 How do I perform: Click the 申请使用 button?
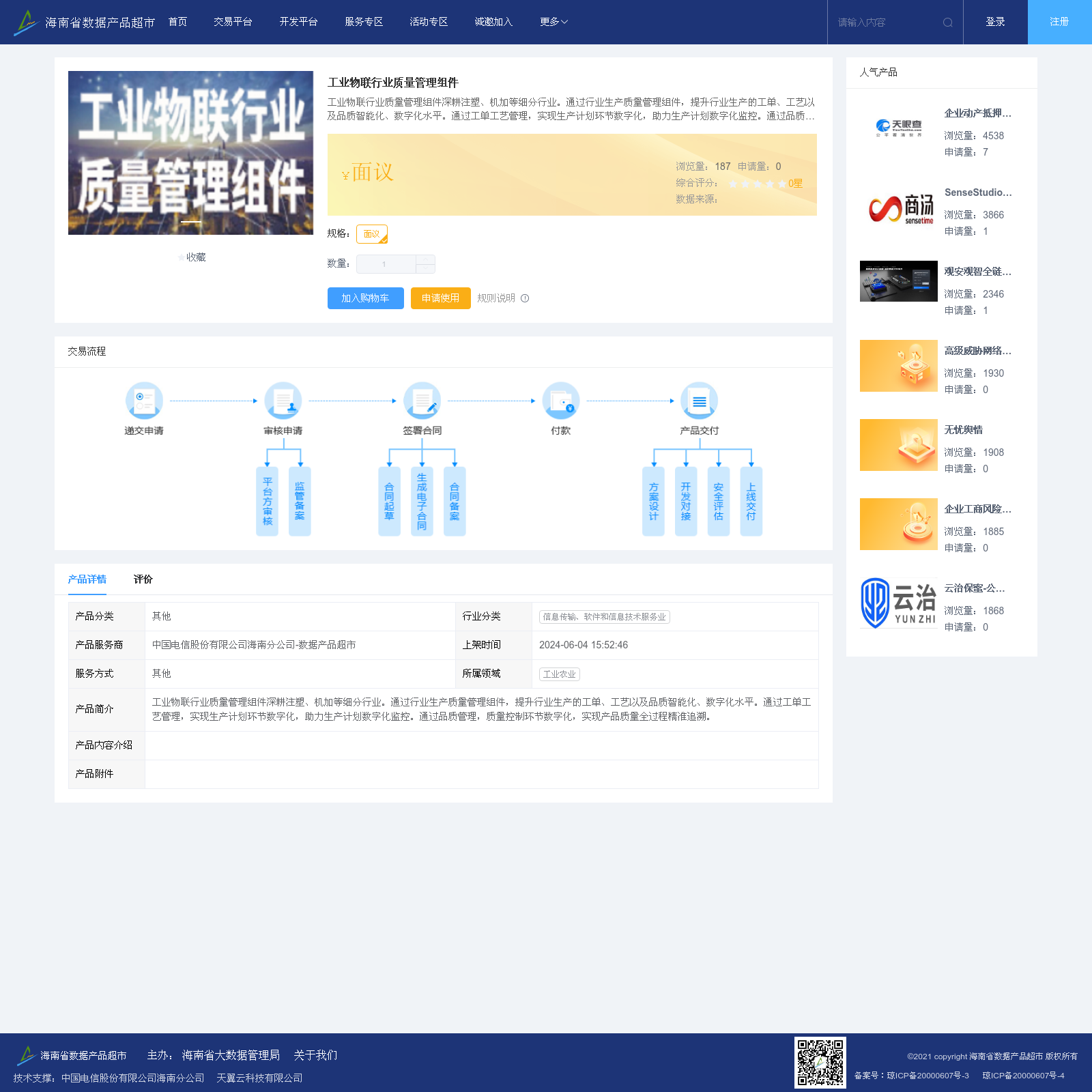pyautogui.click(x=441, y=298)
